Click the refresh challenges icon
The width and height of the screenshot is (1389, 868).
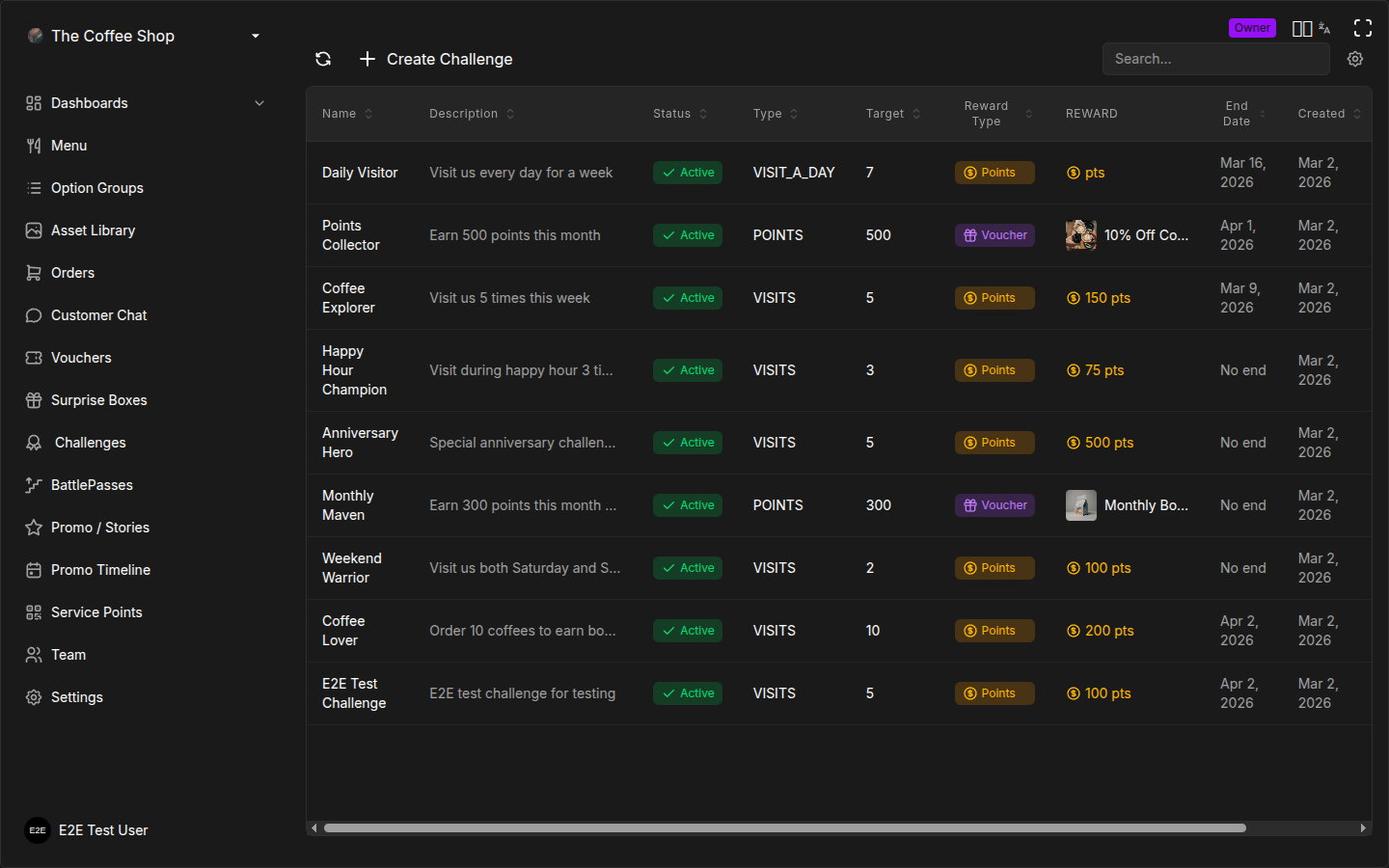point(323,59)
